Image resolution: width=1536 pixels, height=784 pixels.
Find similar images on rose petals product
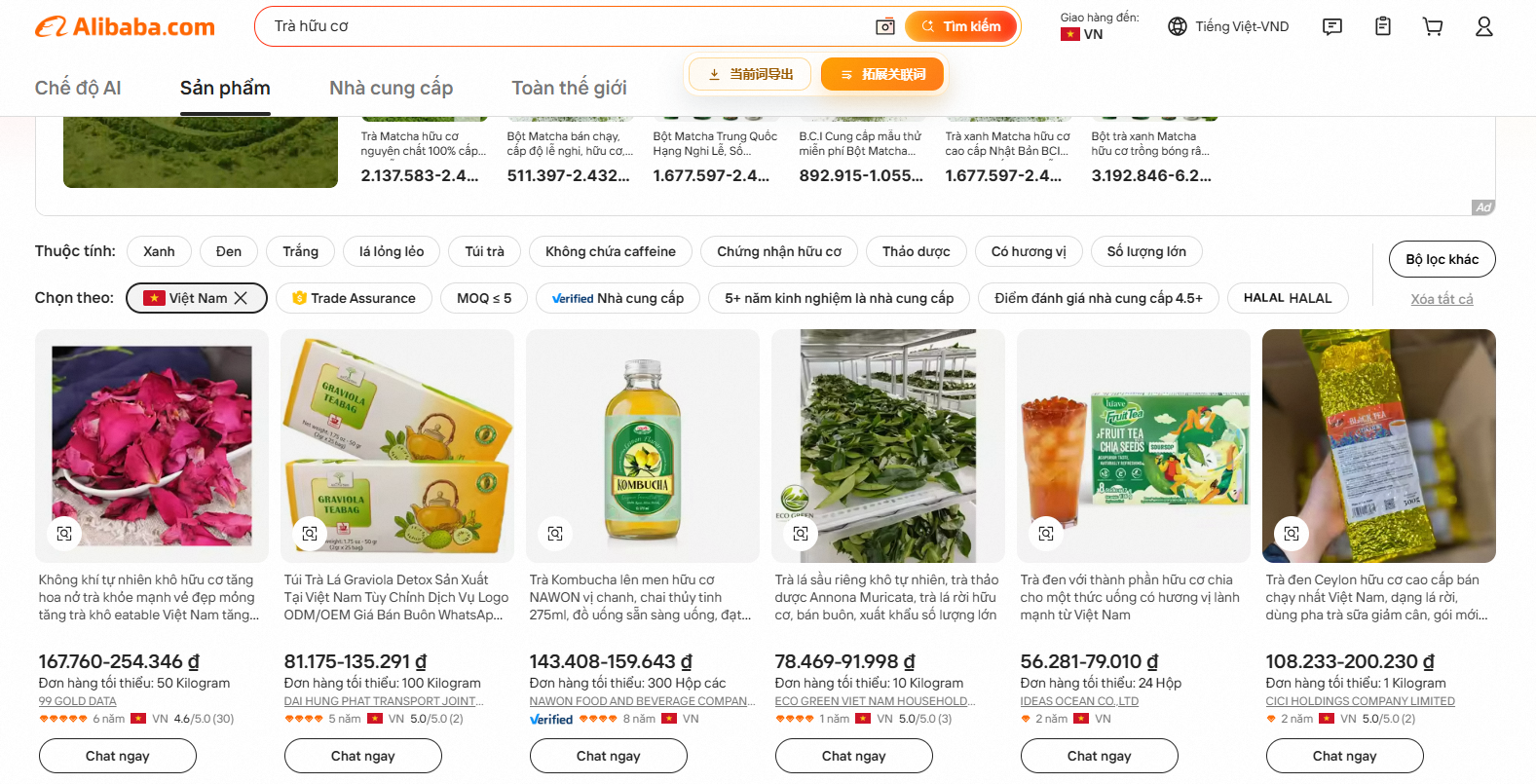click(64, 533)
